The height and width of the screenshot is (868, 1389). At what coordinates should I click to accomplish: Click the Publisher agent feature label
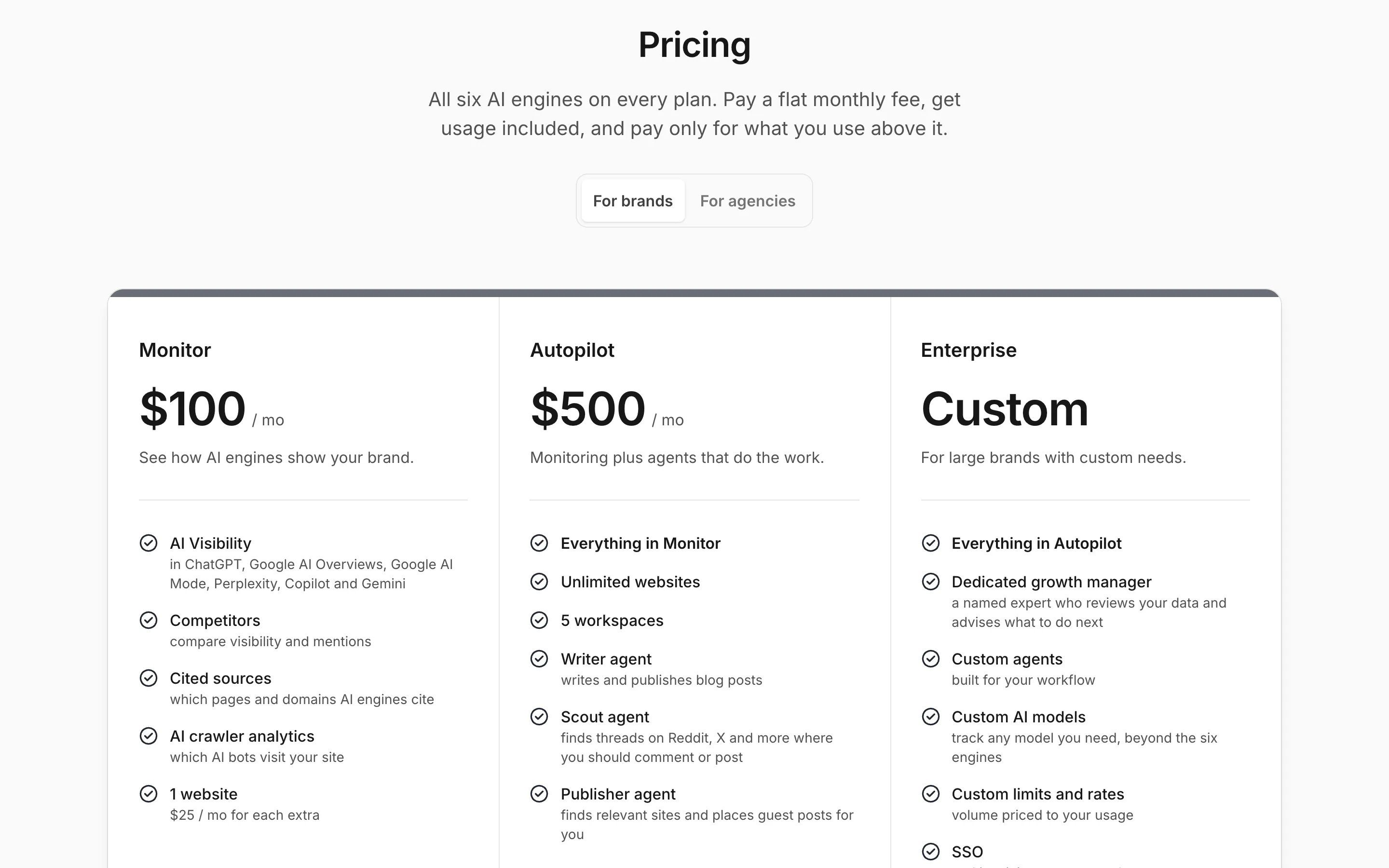(618, 794)
